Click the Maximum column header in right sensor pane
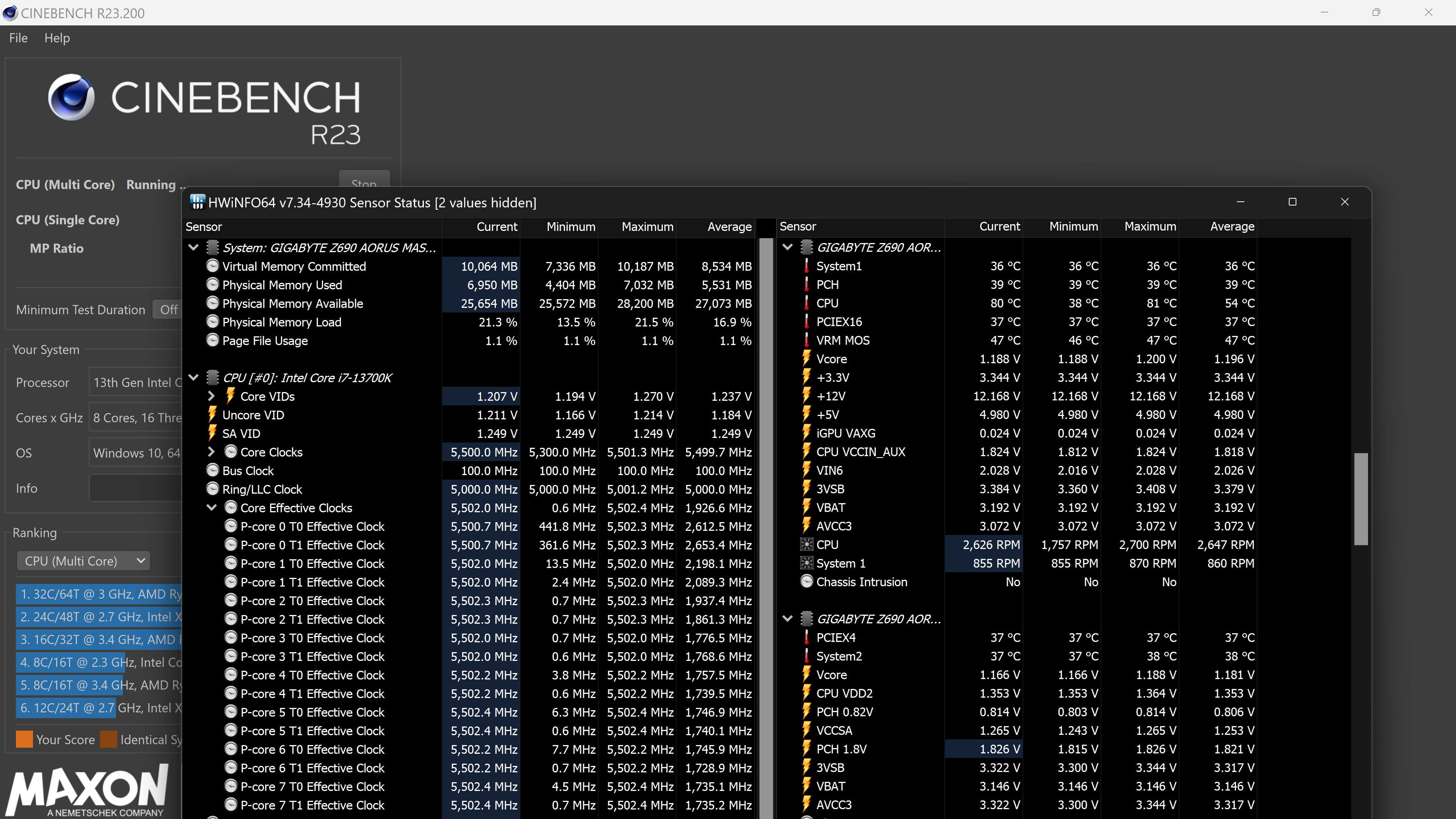Image resolution: width=1456 pixels, height=819 pixels. (x=1139, y=226)
